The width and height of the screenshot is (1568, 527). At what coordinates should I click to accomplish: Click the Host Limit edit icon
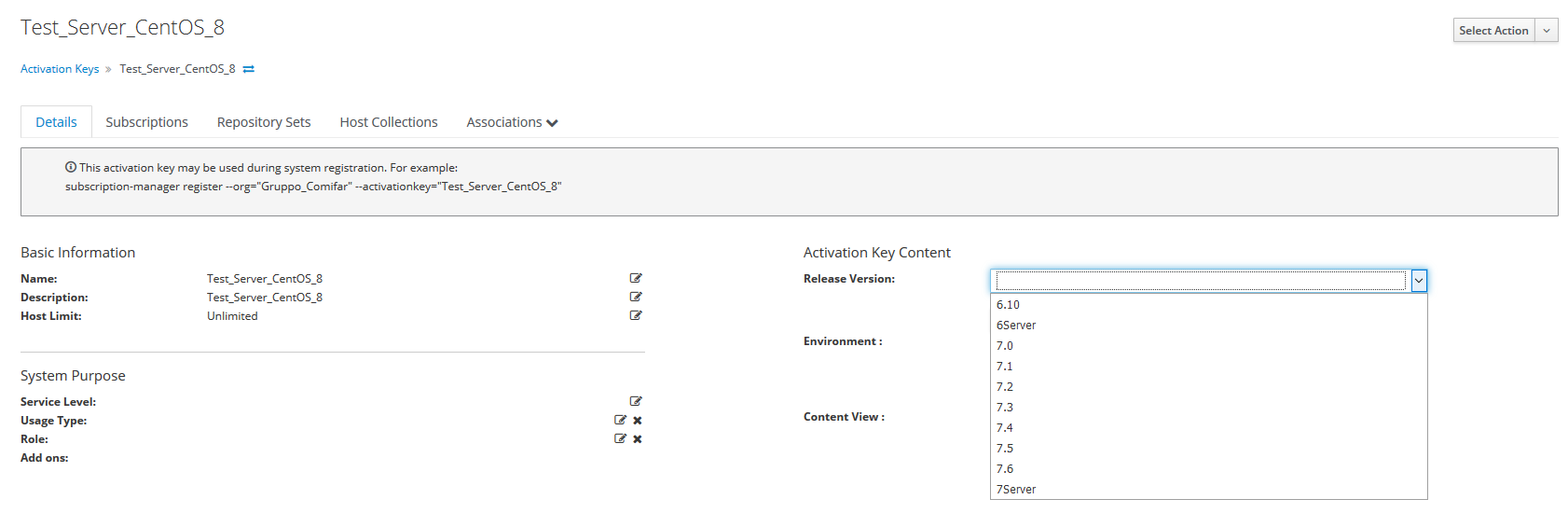tap(636, 315)
